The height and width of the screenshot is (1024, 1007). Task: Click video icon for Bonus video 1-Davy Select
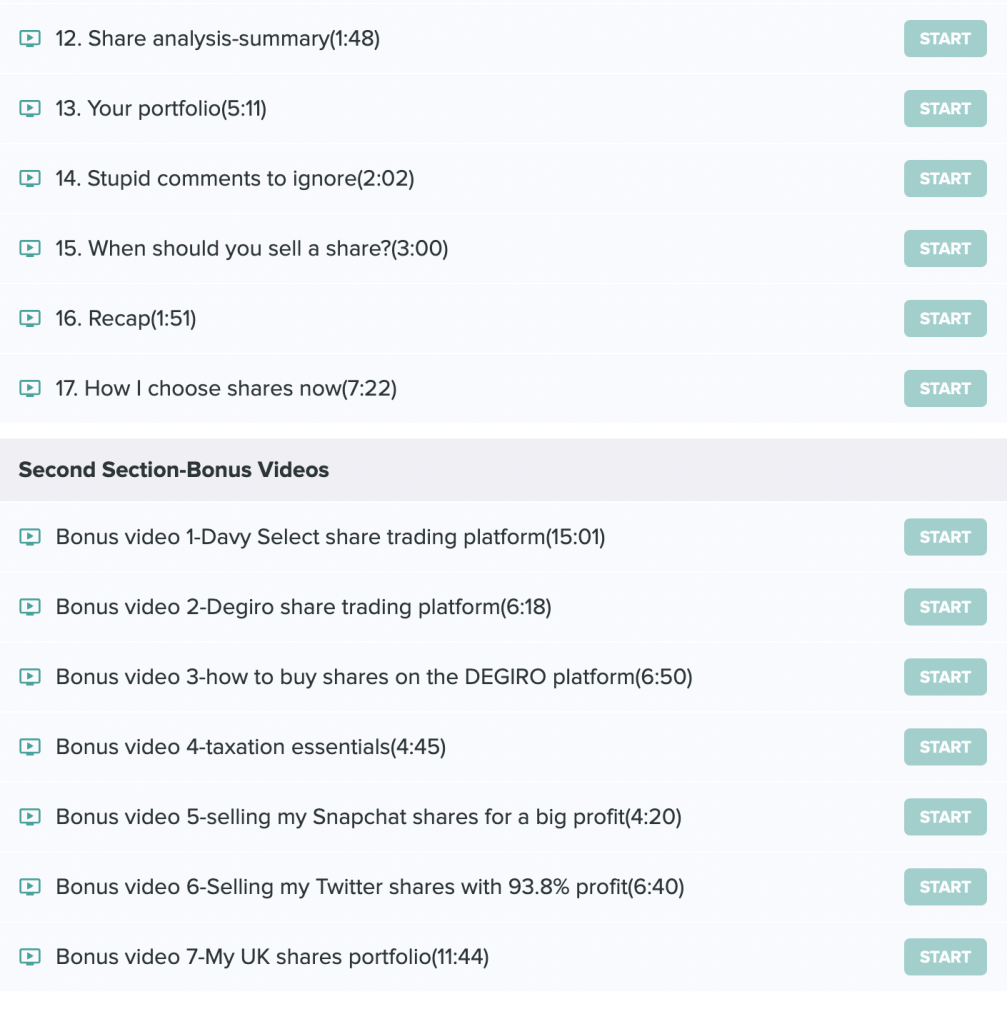[29, 537]
